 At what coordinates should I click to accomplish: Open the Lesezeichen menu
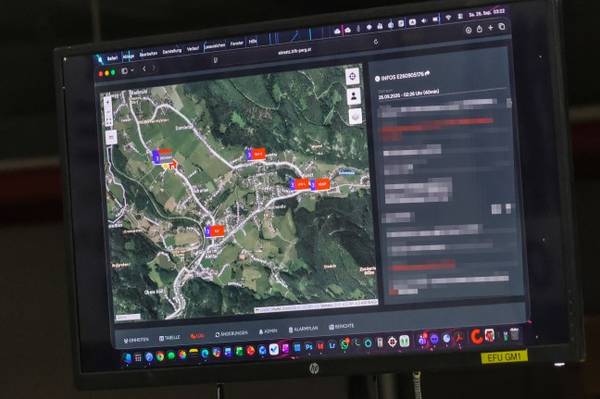(x=215, y=46)
